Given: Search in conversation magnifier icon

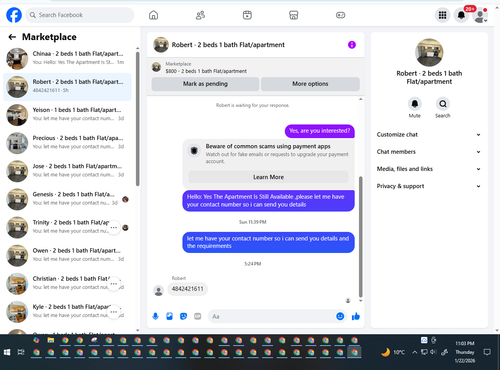Looking at the screenshot, I should tap(443, 104).
